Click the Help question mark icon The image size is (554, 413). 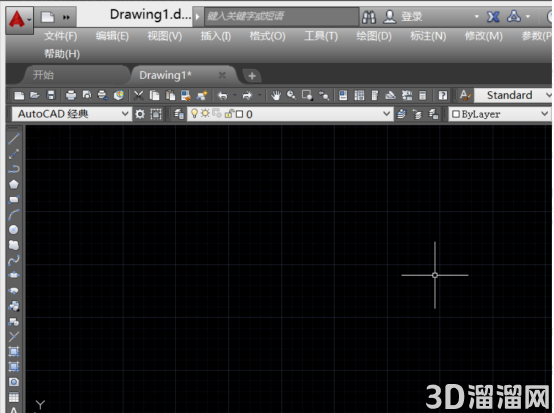[x=443, y=95]
